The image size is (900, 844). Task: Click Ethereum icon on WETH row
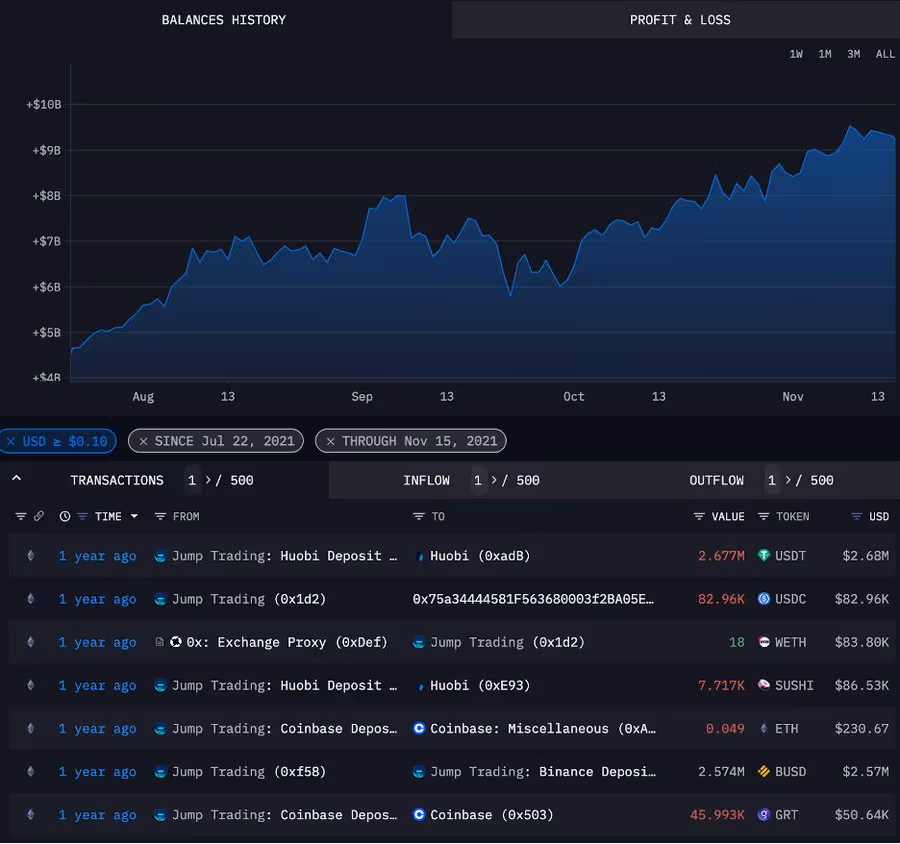31,642
